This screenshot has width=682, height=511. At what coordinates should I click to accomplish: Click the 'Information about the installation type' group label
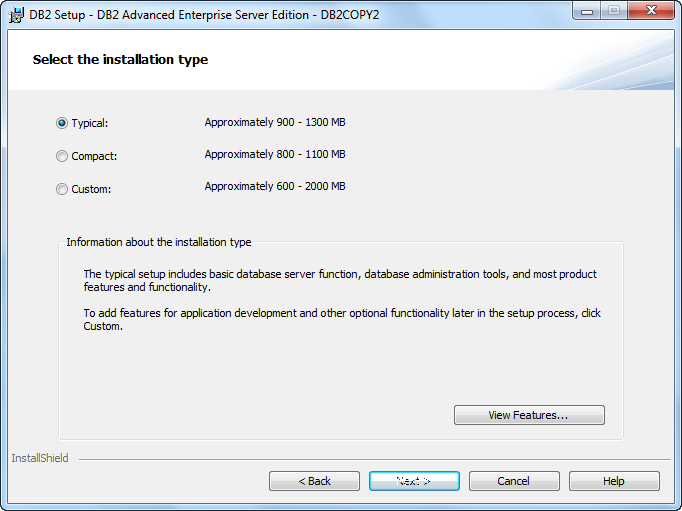click(x=159, y=242)
